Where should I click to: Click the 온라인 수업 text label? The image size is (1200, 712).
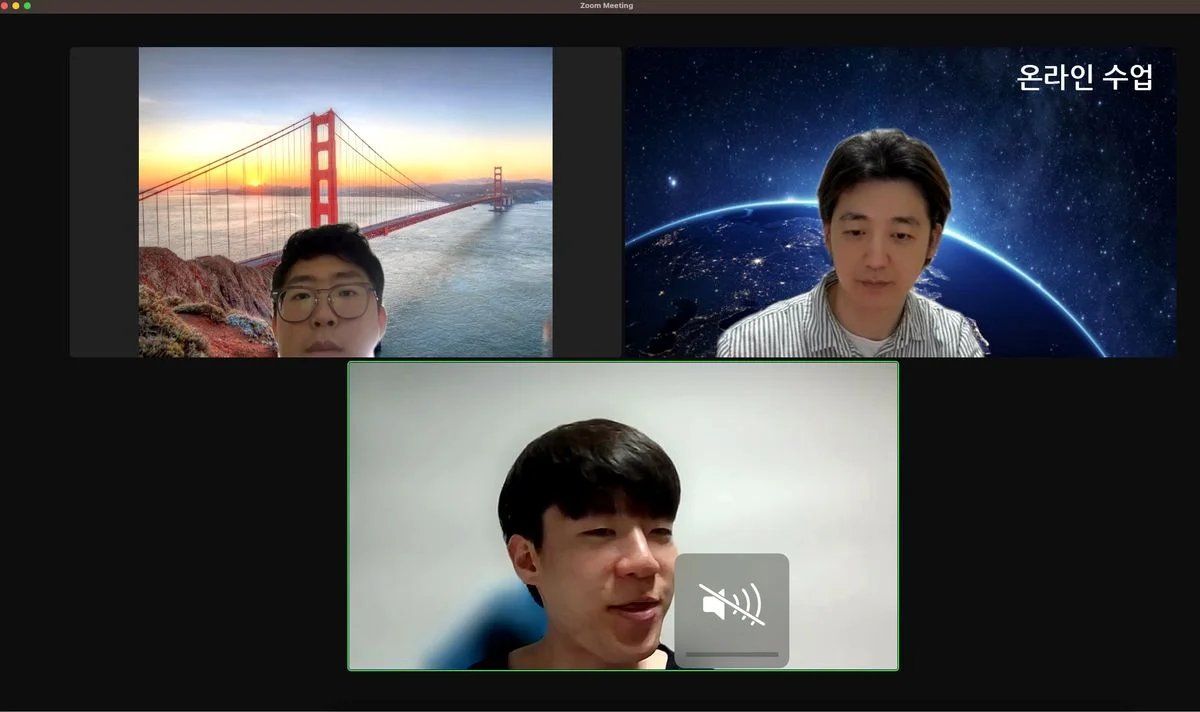click(x=1084, y=77)
